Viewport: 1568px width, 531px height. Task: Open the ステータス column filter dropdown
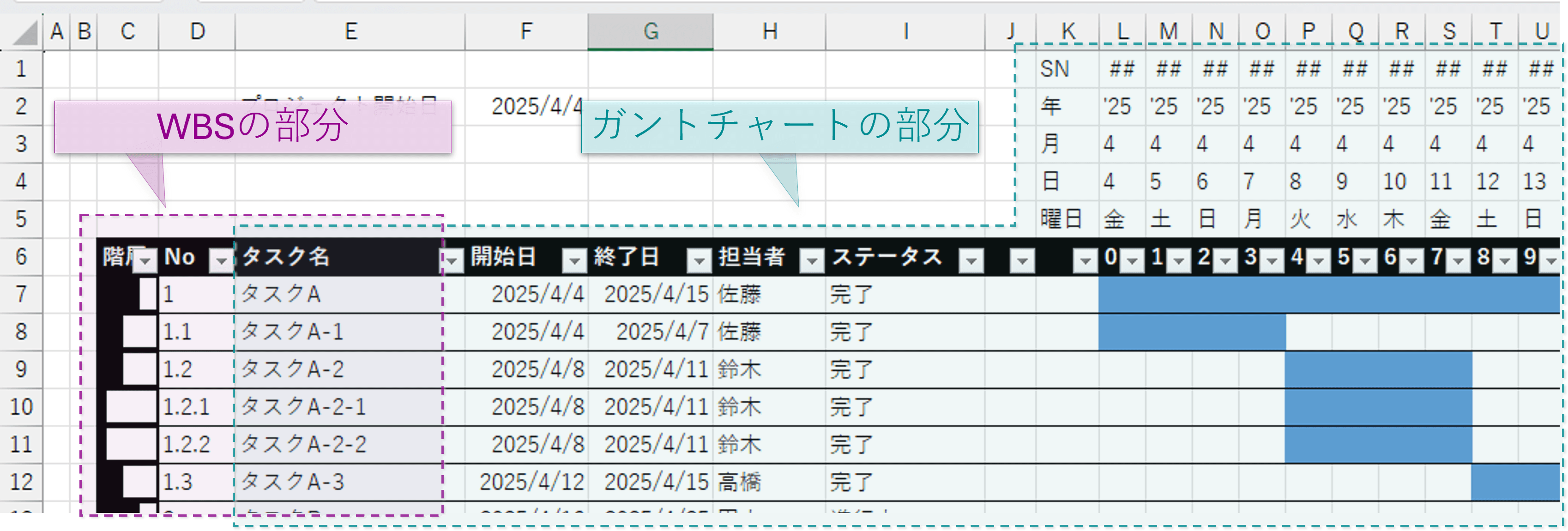tap(971, 260)
